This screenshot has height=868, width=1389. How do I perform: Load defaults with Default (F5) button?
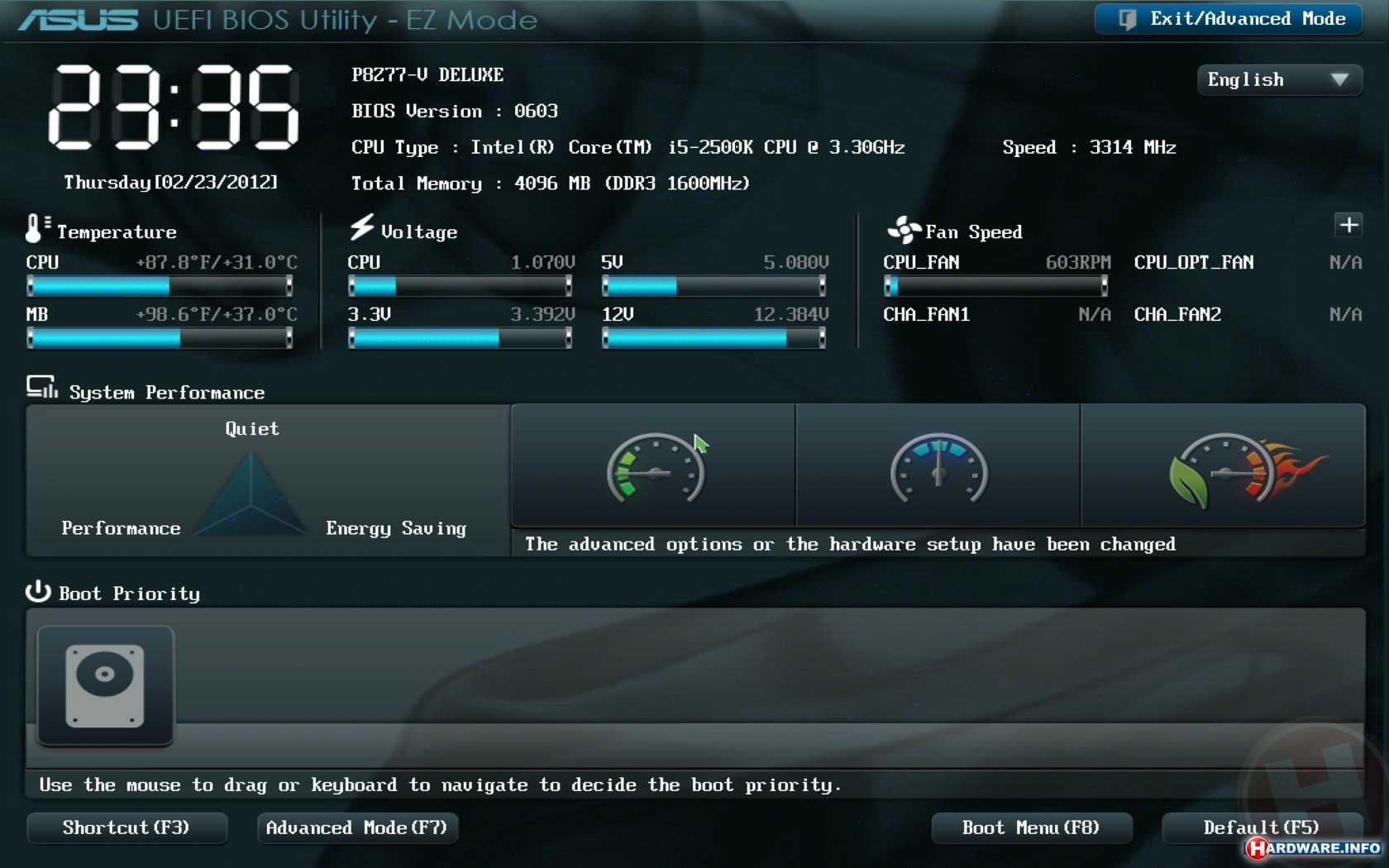1262,827
